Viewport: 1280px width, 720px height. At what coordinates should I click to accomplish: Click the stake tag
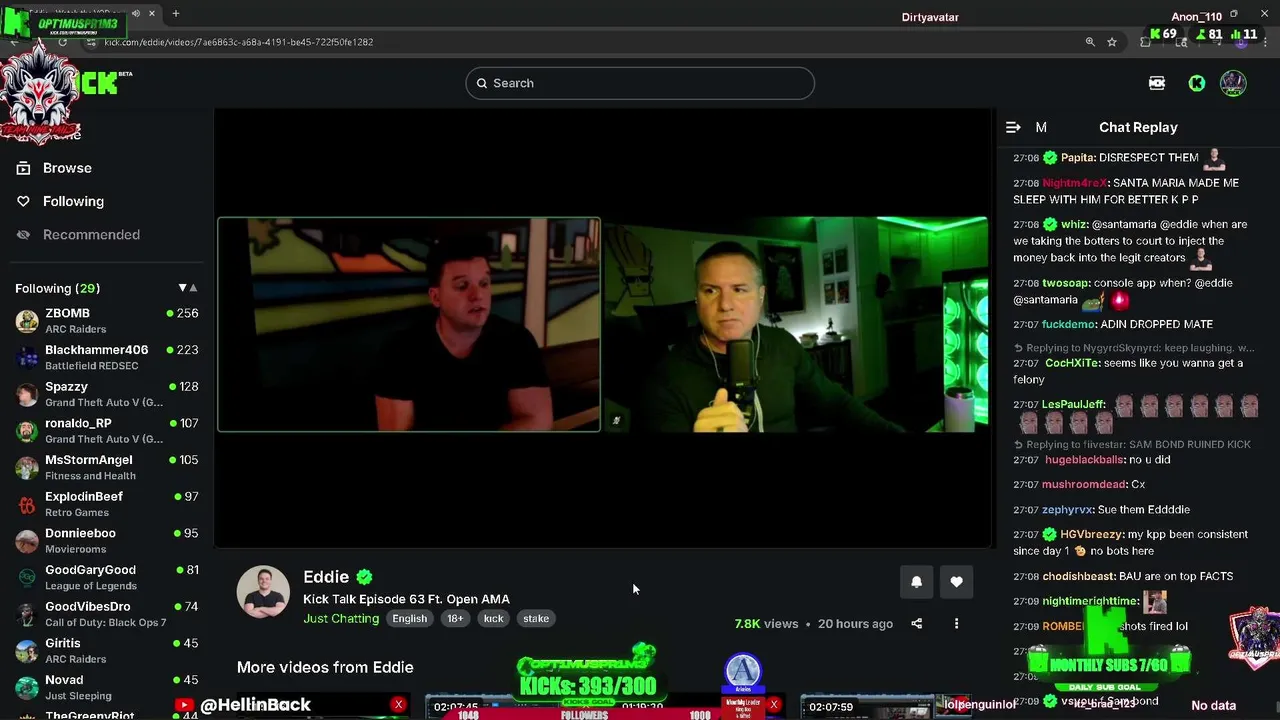click(536, 618)
